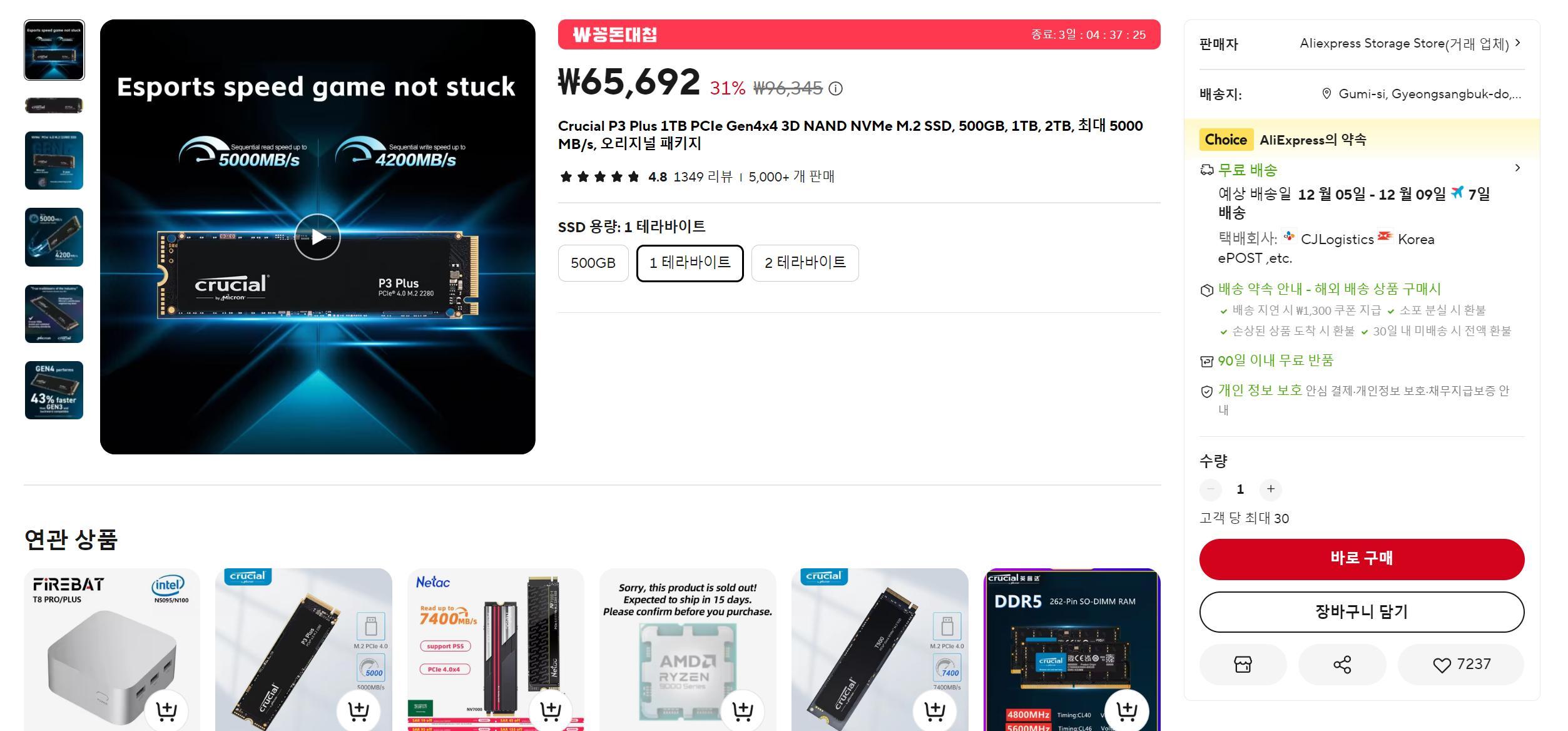
Task: Add FIREBAT mini PC to cart
Action: (x=166, y=710)
